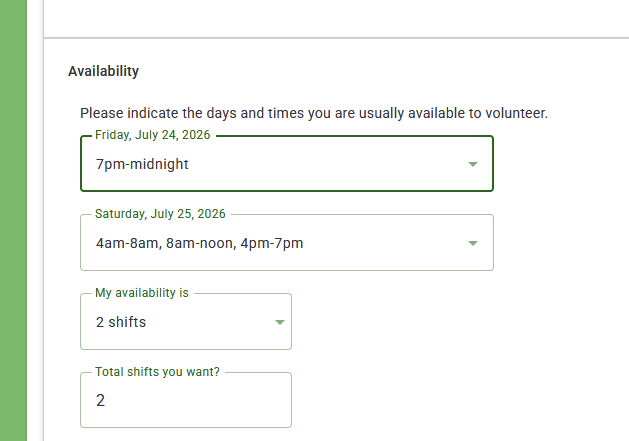Click the Availability section heading
The image size is (629, 441).
tap(103, 71)
